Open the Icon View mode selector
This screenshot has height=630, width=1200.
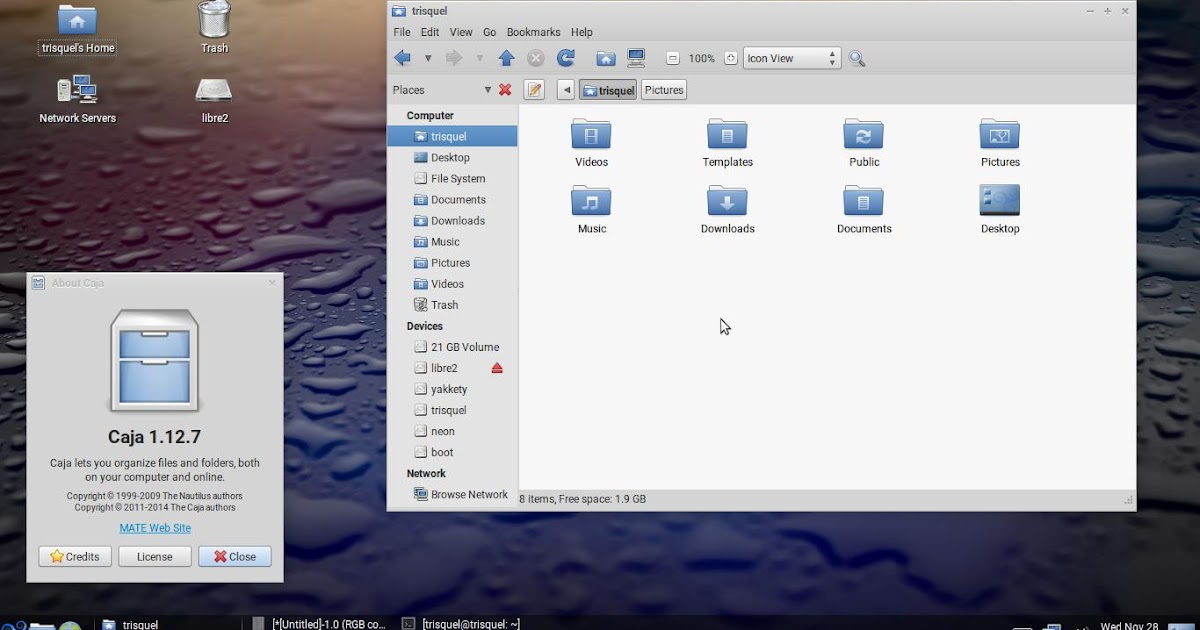[x=790, y=57]
